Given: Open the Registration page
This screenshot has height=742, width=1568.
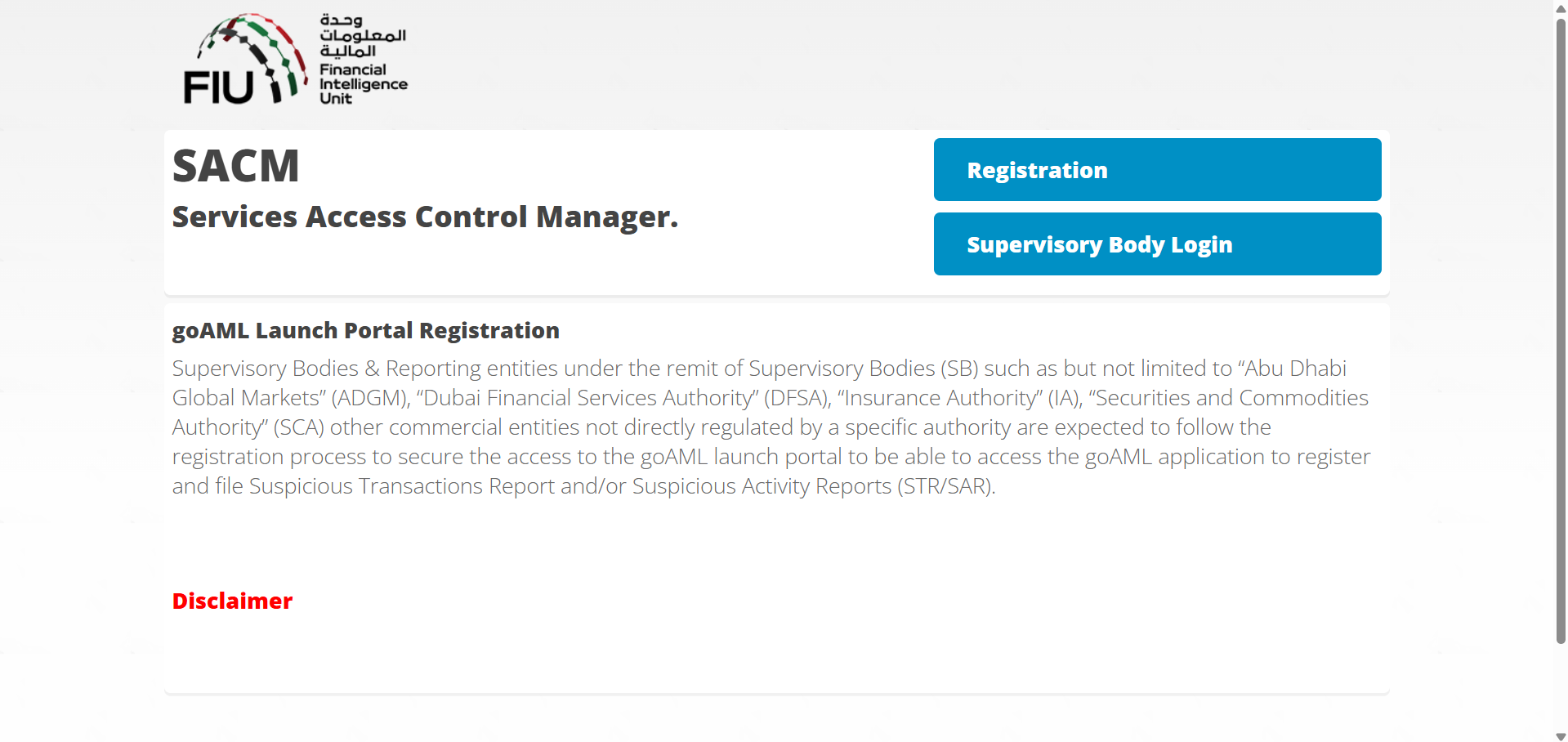Looking at the screenshot, I should coord(1157,170).
